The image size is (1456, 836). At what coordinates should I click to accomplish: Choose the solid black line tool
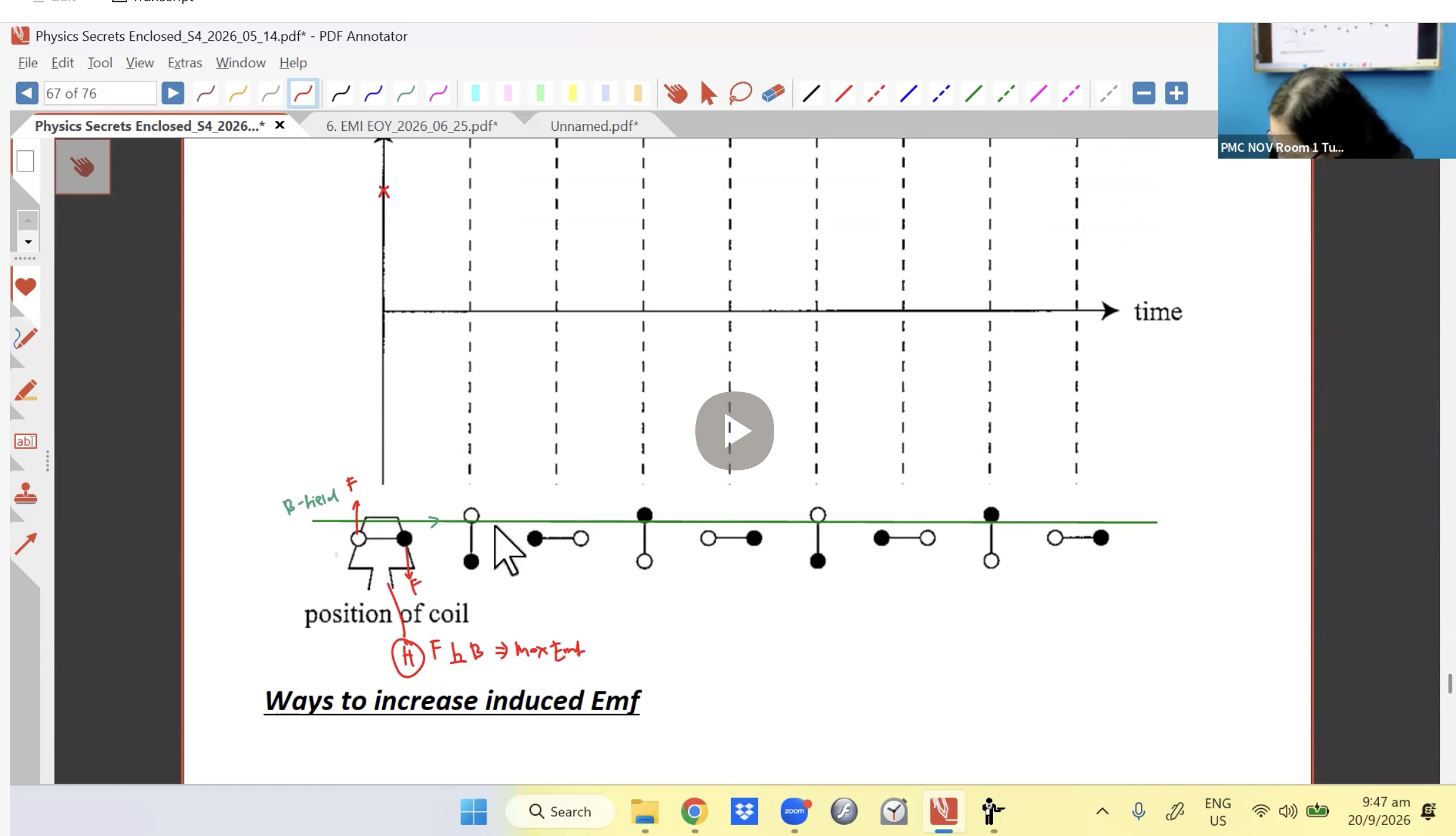[811, 93]
